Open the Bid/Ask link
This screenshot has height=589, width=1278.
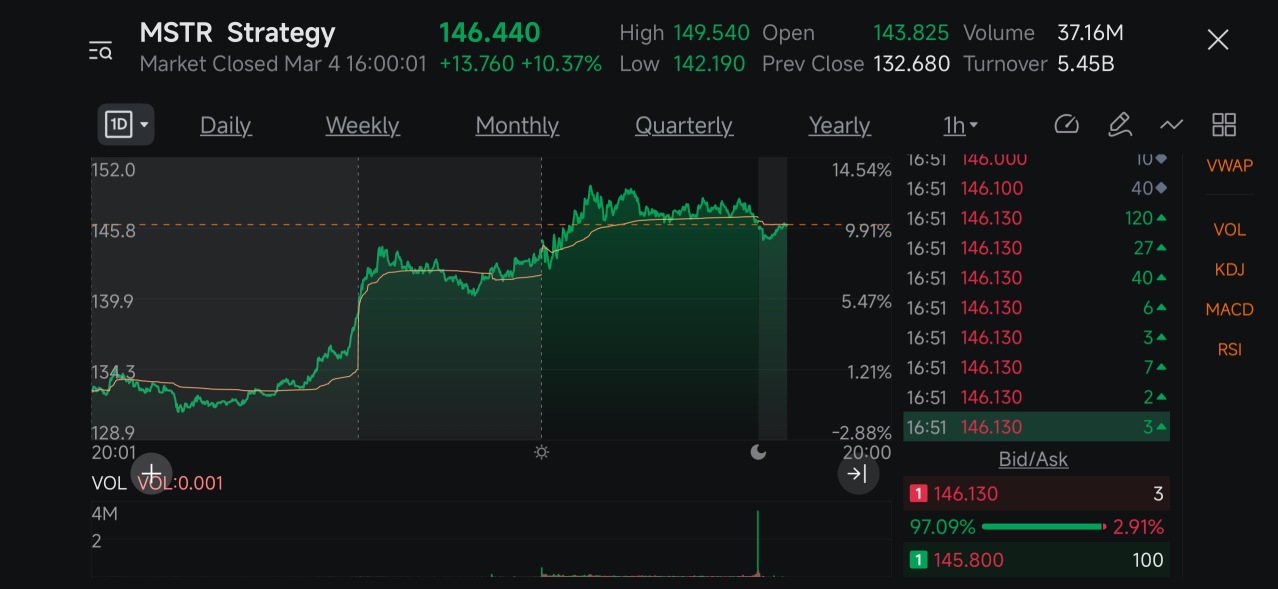click(1033, 459)
